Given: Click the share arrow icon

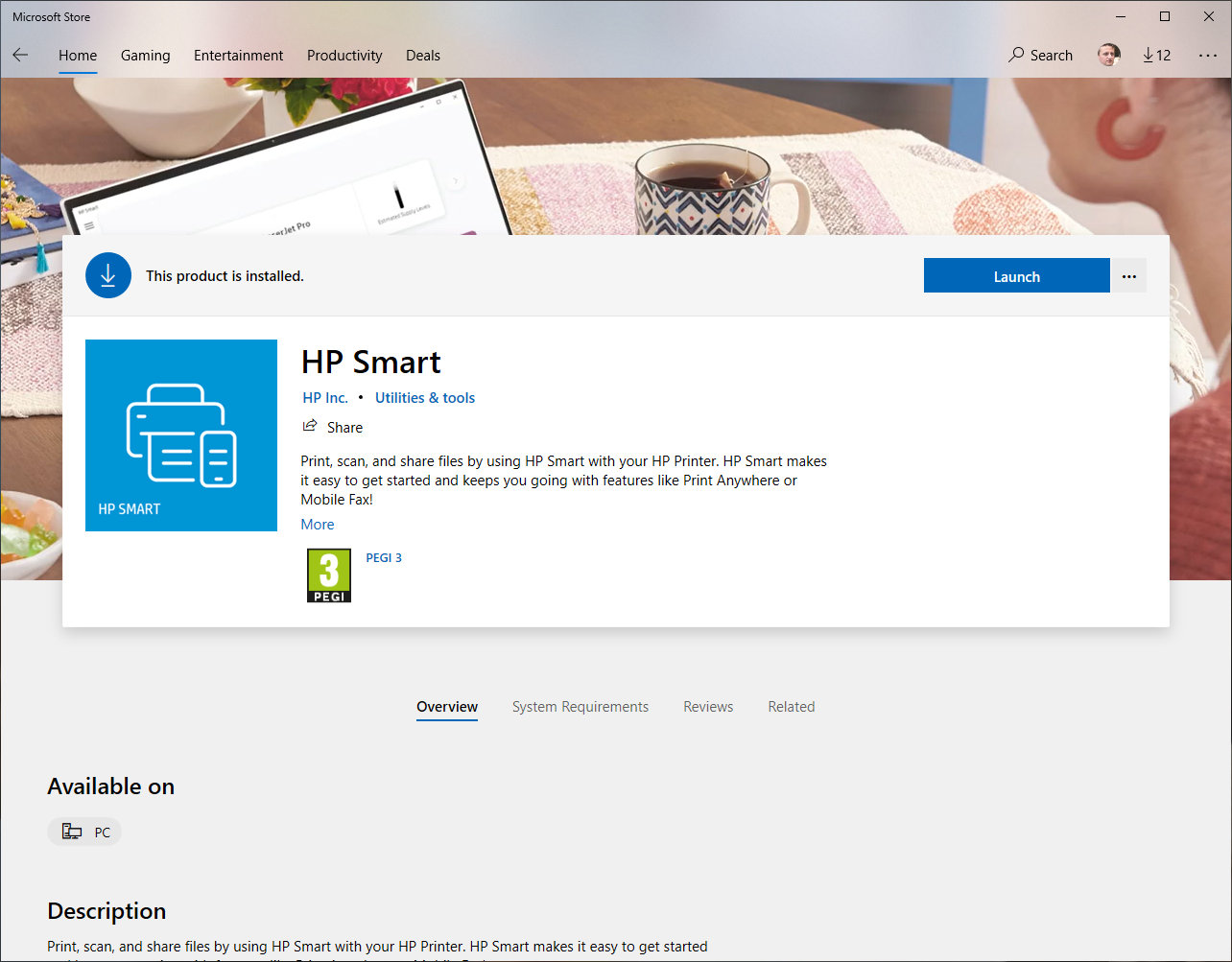Looking at the screenshot, I should pos(310,426).
